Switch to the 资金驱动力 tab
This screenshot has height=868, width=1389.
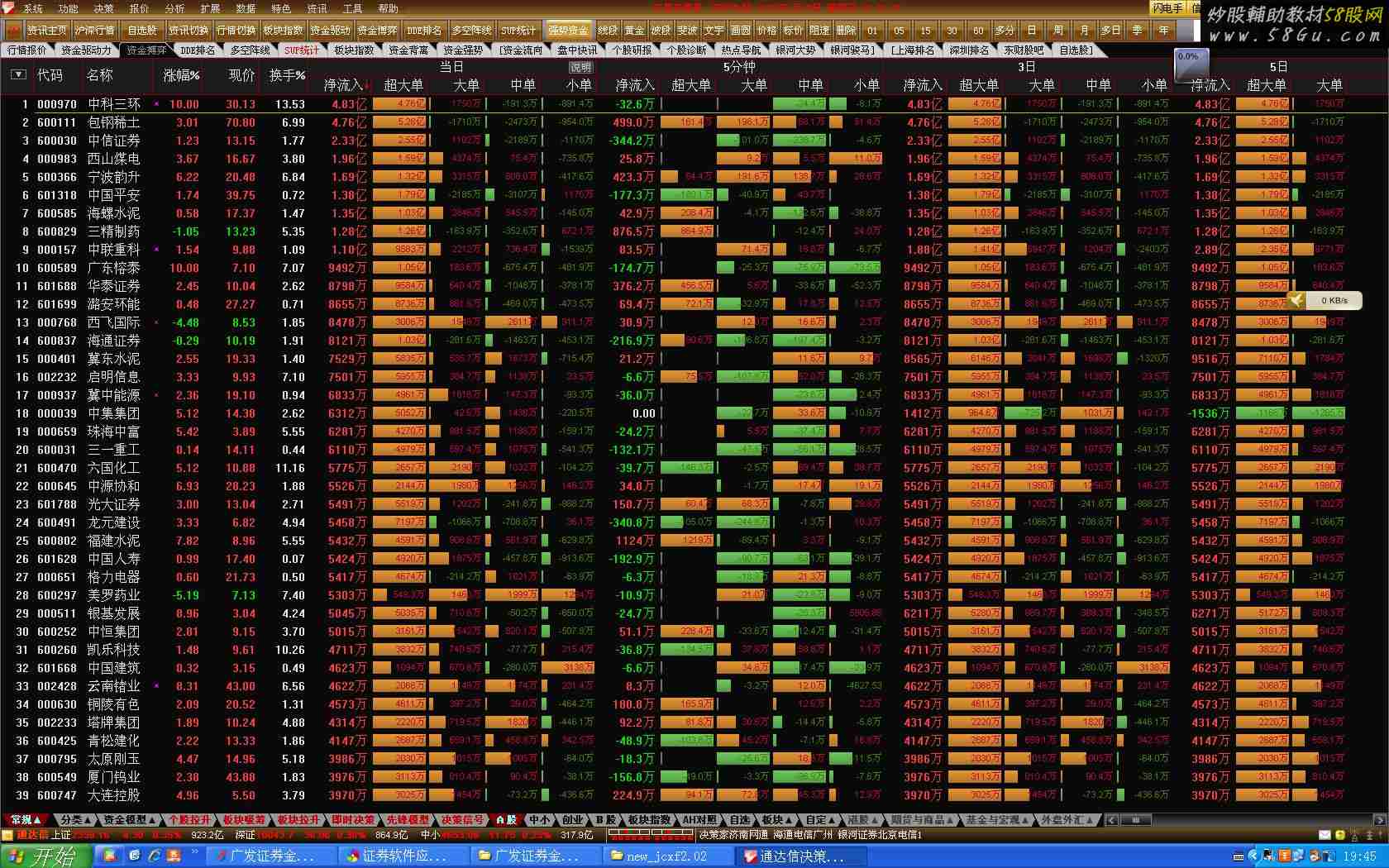click(86, 50)
